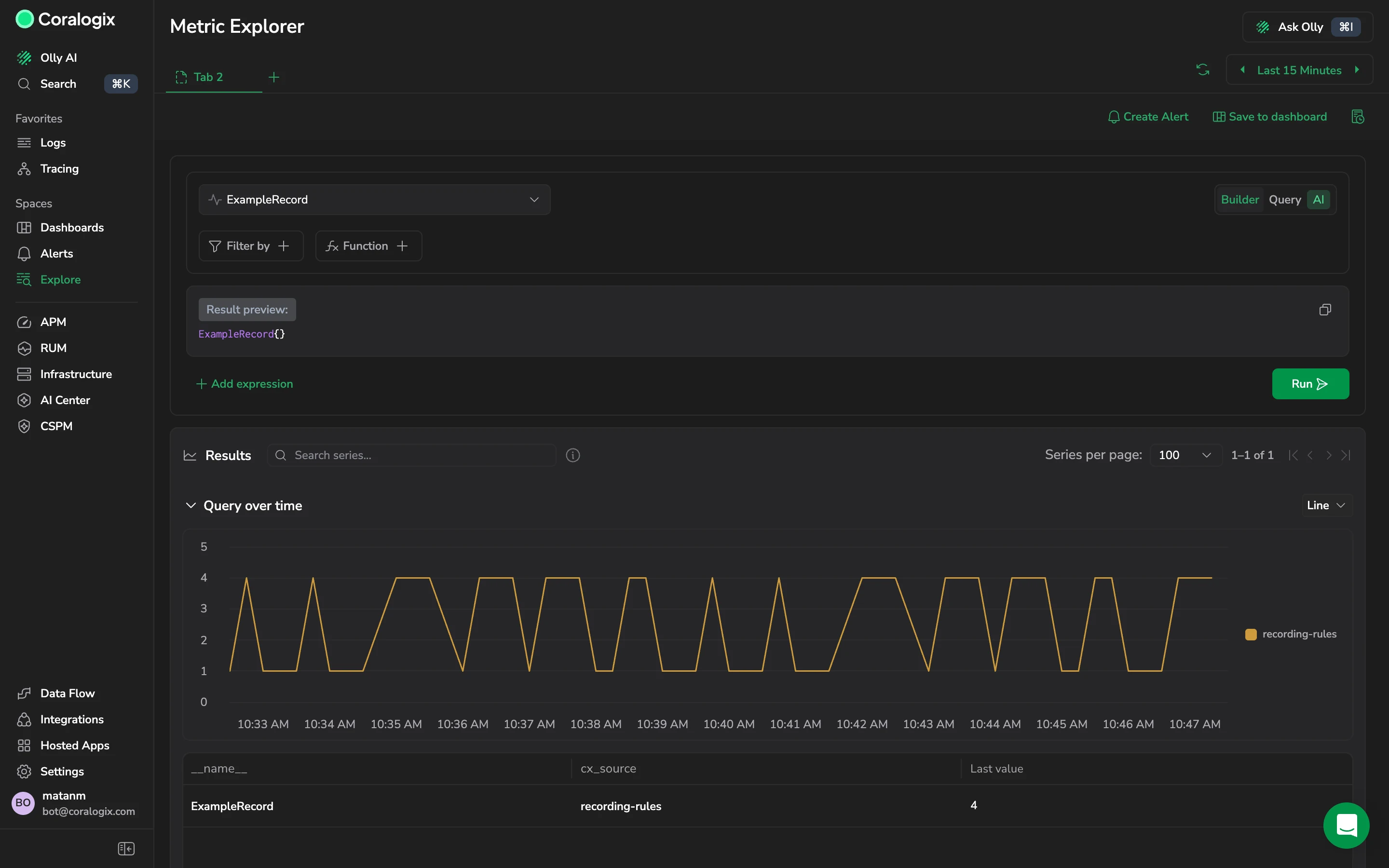Open the query history icon next to Save to dashboard
Viewport: 1389px width, 868px height.
coord(1358,117)
